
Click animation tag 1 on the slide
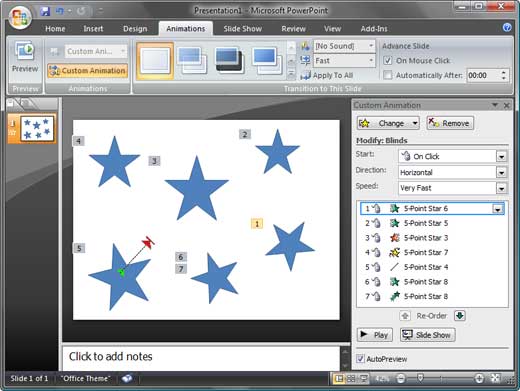point(257,224)
